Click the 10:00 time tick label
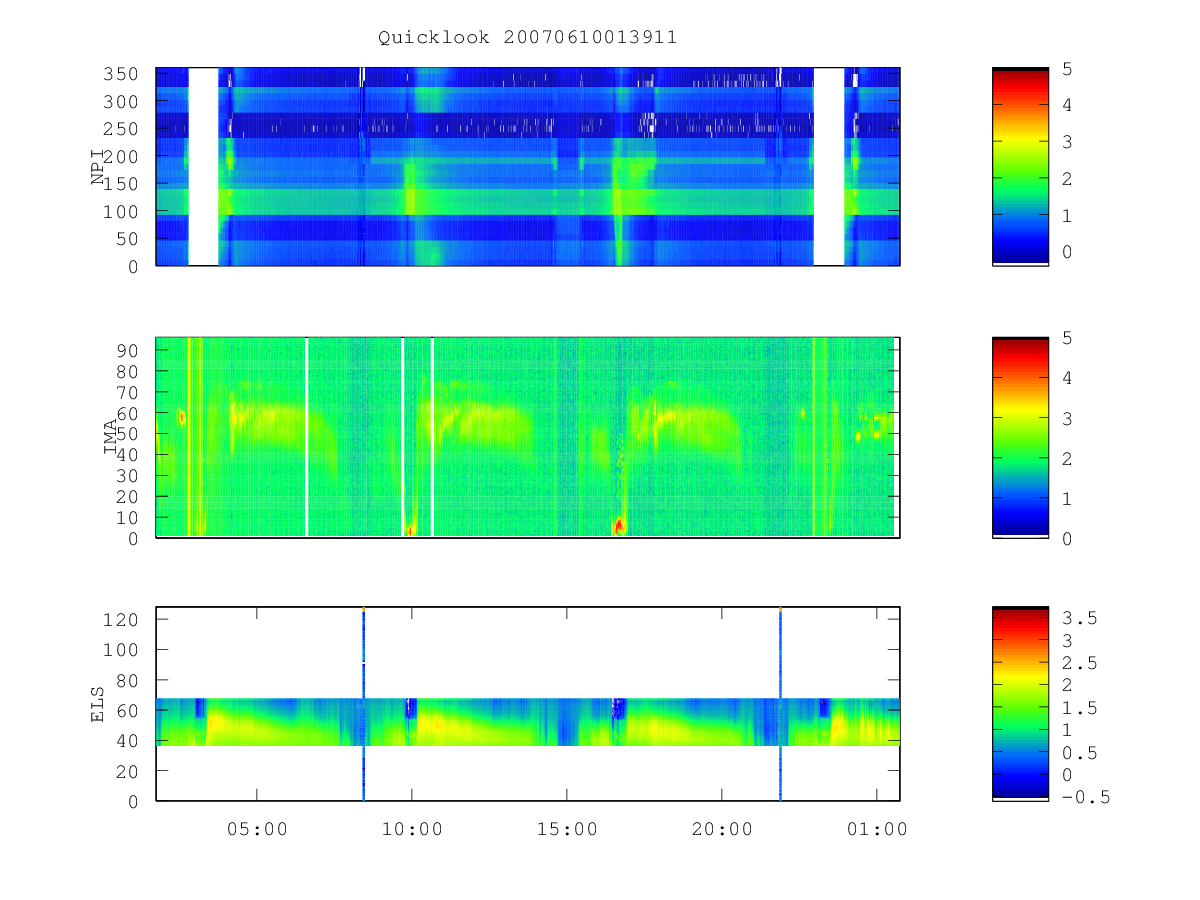 click(412, 829)
